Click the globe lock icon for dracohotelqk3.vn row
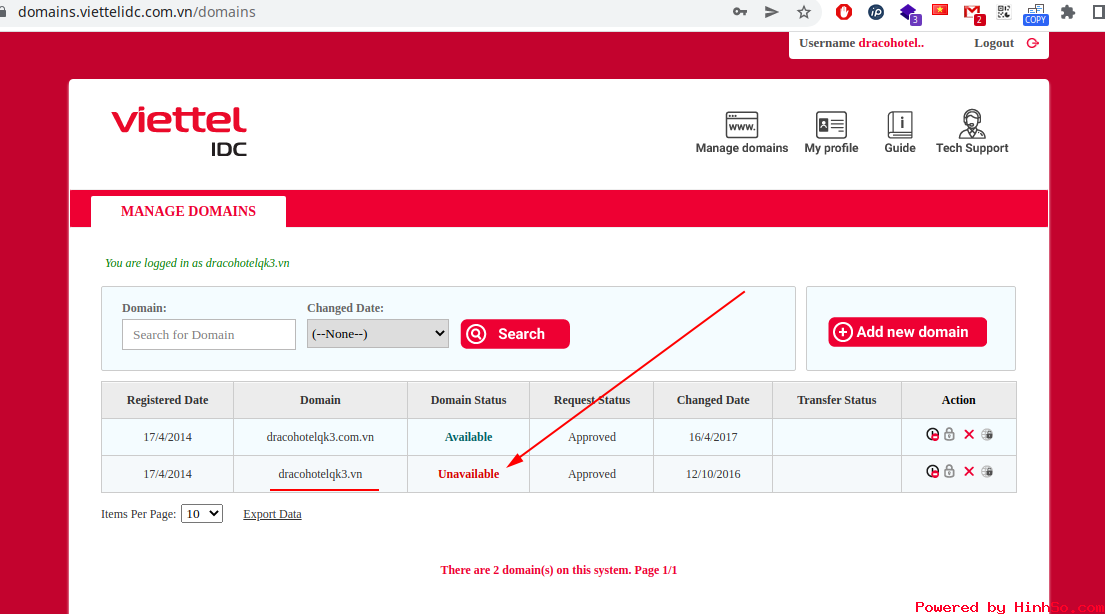Viewport: 1105px width, 614px height. pos(987,471)
